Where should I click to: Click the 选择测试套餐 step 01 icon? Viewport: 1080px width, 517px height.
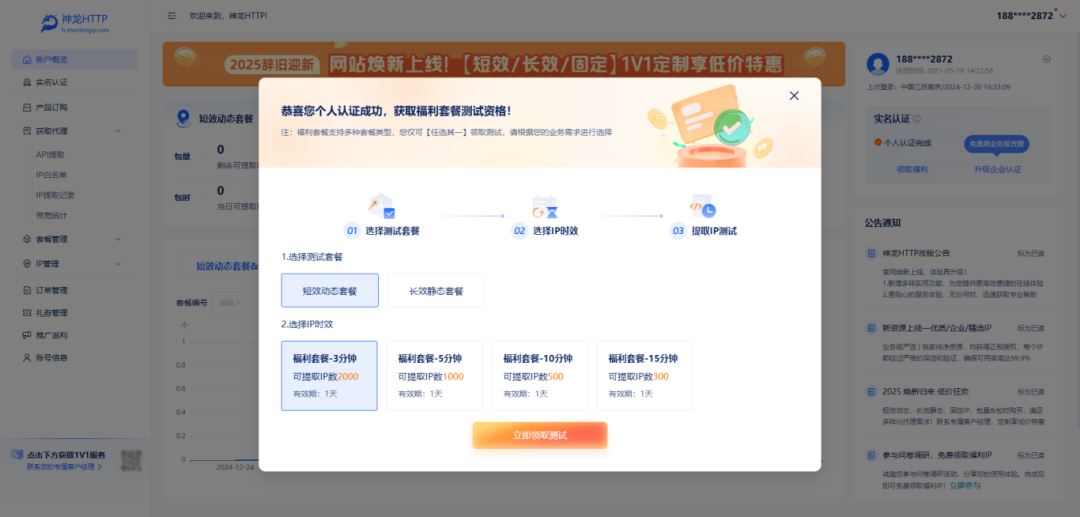(382, 206)
